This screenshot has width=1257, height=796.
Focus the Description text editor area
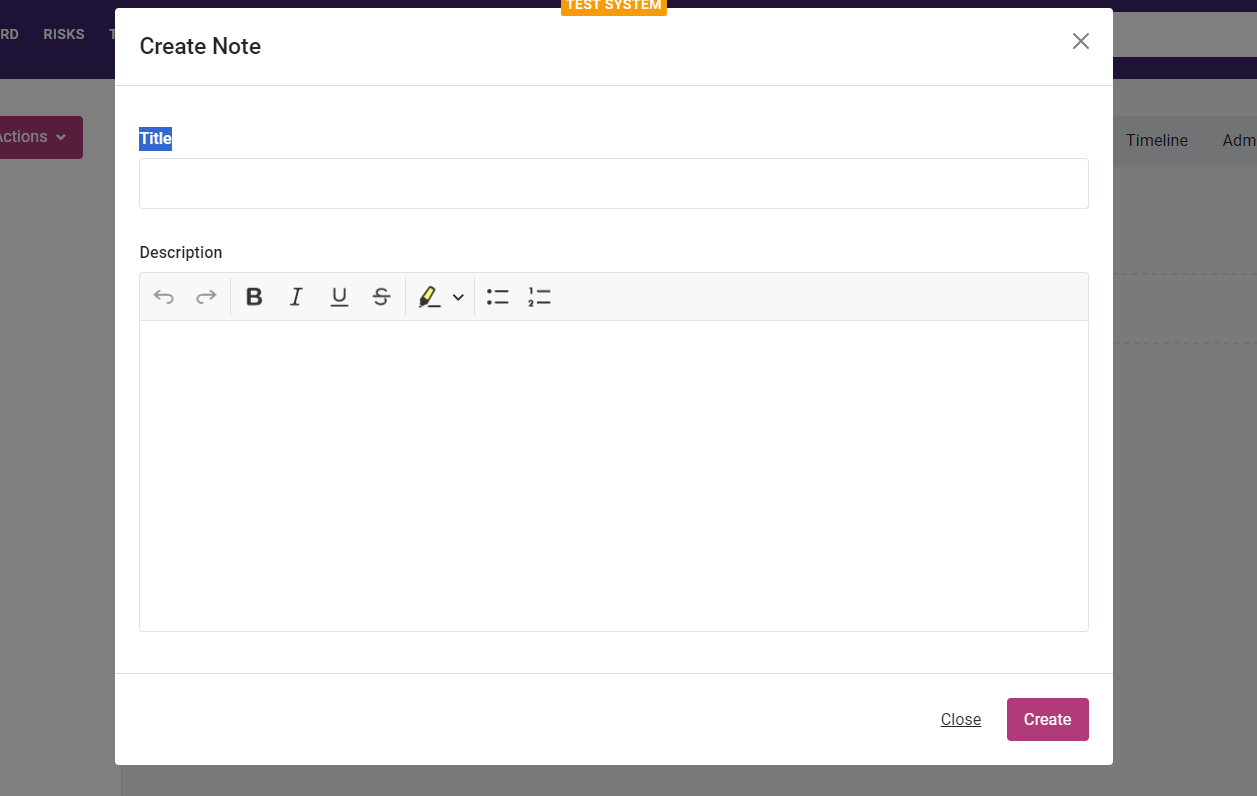613,475
